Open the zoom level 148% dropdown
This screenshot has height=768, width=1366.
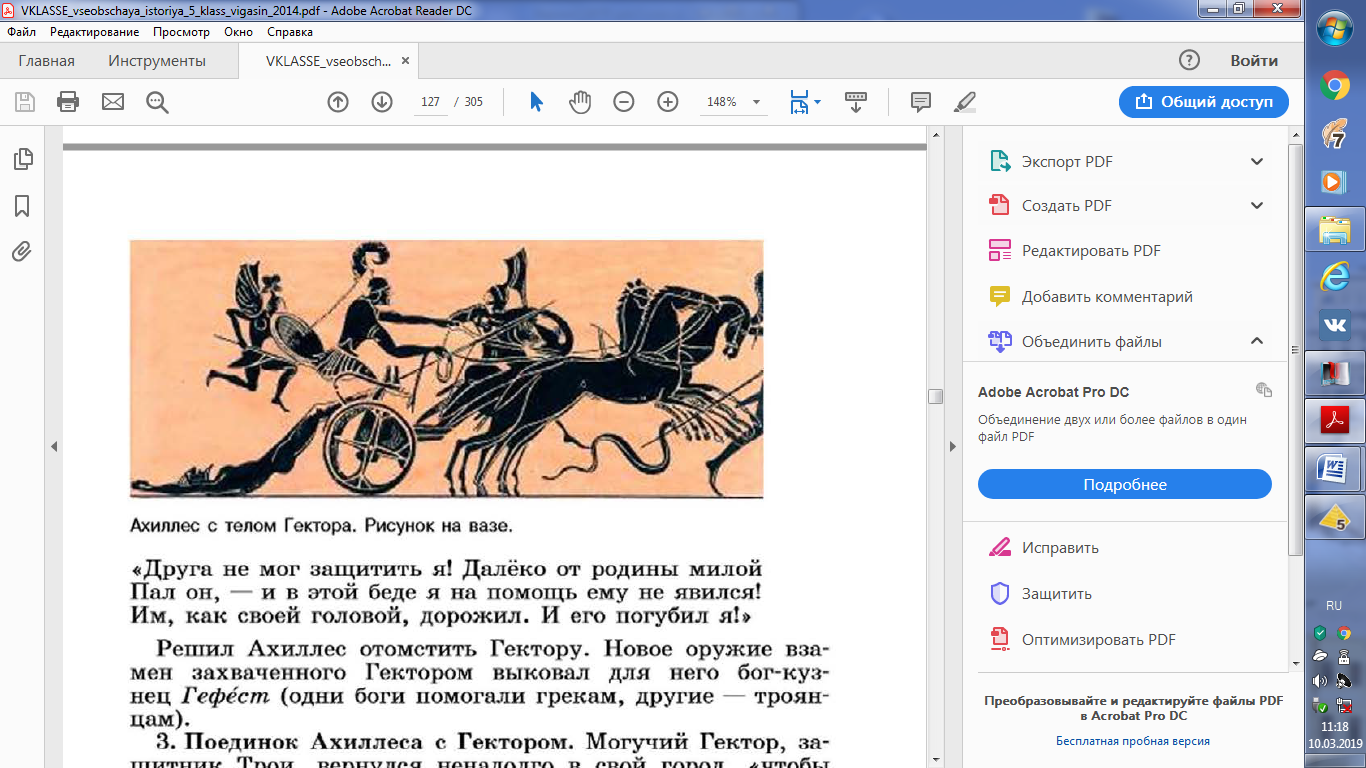coord(757,102)
